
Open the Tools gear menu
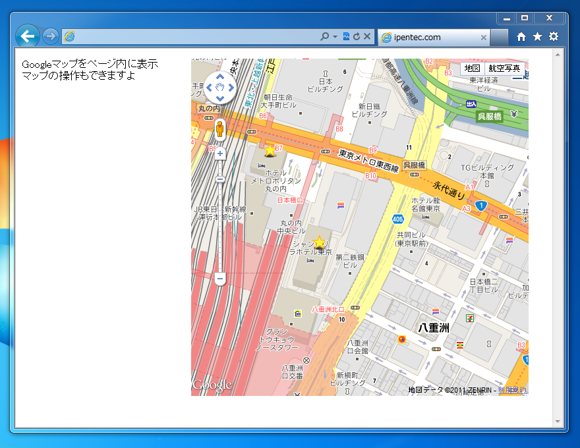point(553,36)
